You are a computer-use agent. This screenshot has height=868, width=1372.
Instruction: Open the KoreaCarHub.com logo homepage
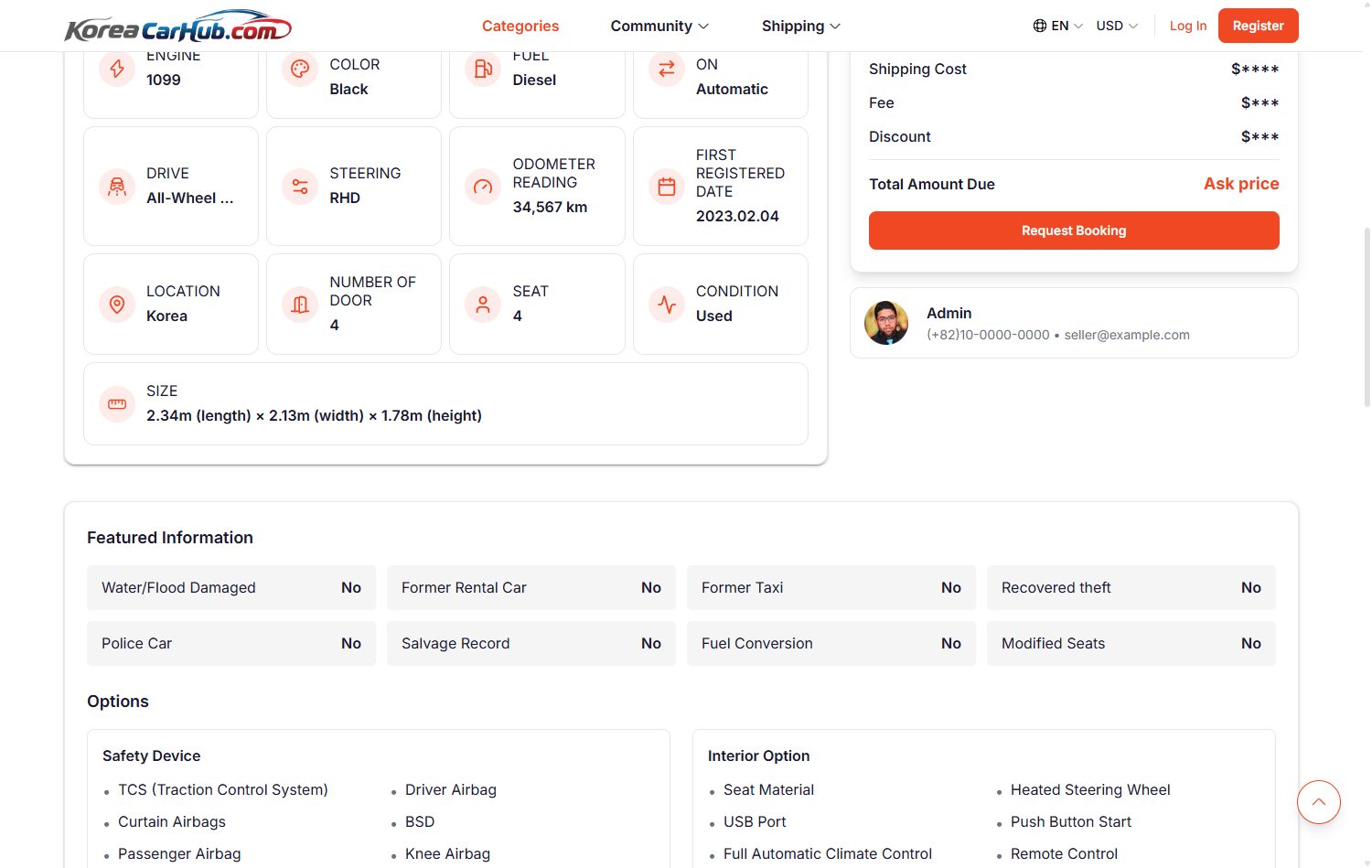point(178,27)
